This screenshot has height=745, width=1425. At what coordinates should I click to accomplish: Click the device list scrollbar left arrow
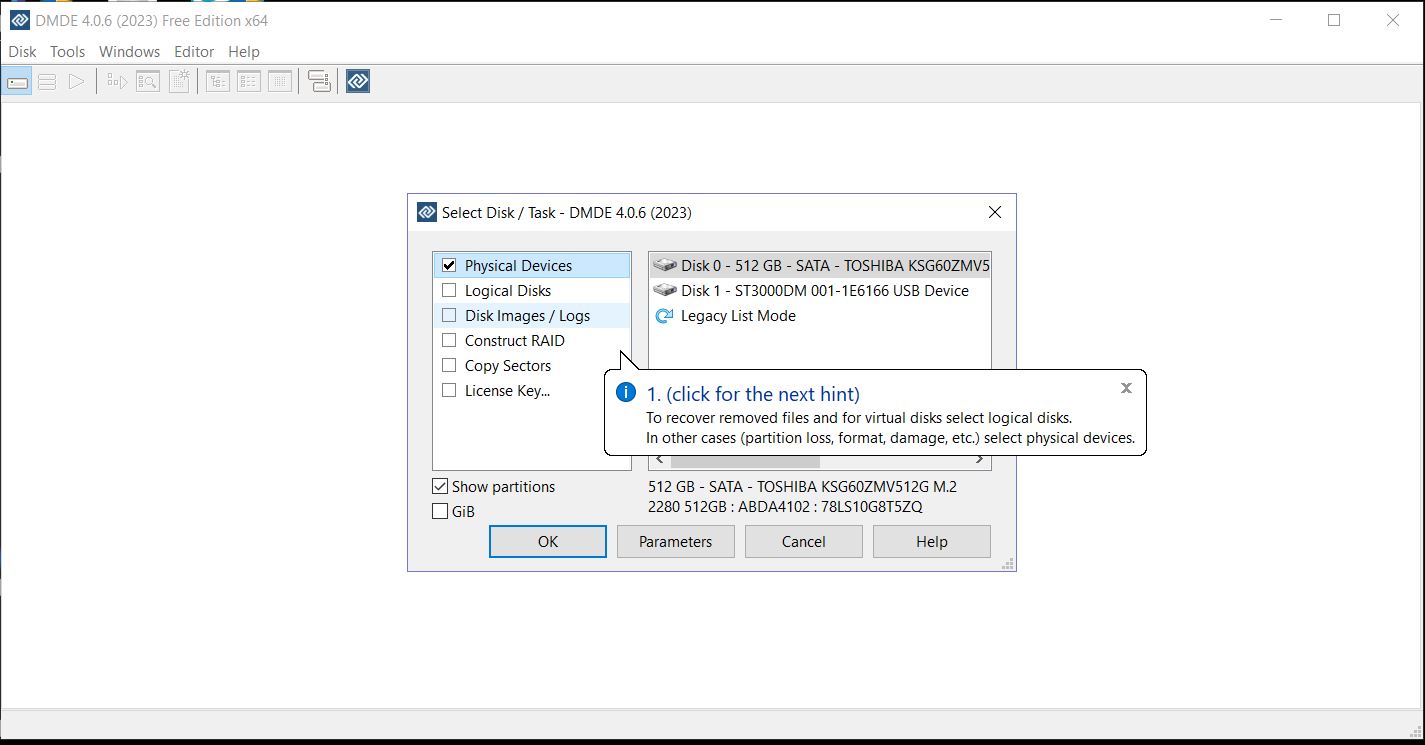[x=659, y=461]
